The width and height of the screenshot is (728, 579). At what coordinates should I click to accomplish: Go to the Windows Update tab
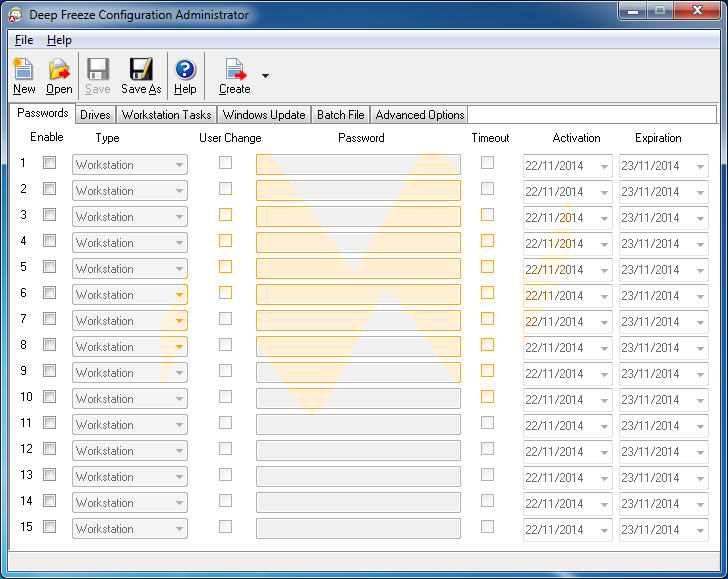pyautogui.click(x=264, y=115)
